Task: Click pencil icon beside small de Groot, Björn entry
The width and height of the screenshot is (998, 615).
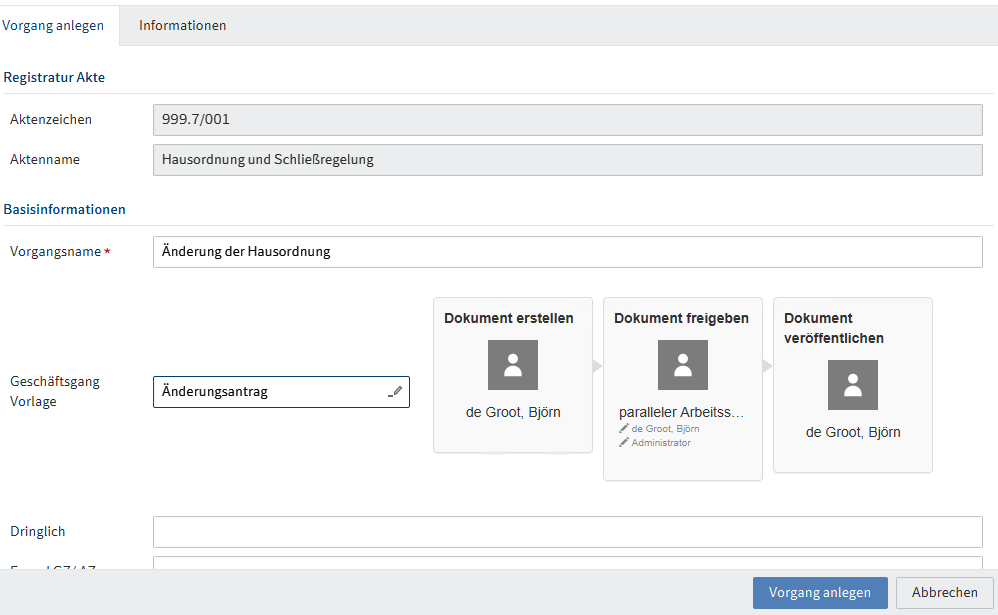Action: 624,428
